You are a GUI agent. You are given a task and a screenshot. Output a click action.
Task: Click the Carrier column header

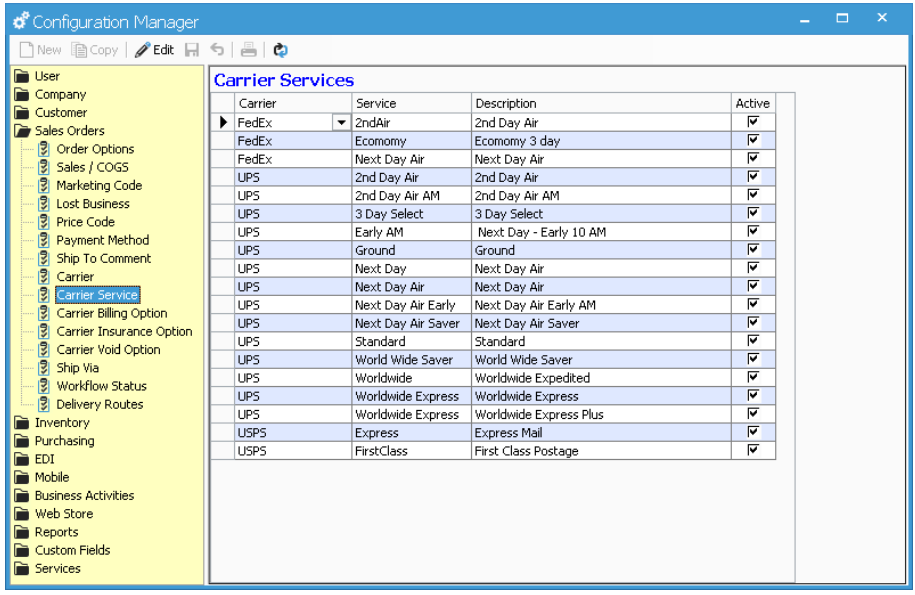coord(293,103)
